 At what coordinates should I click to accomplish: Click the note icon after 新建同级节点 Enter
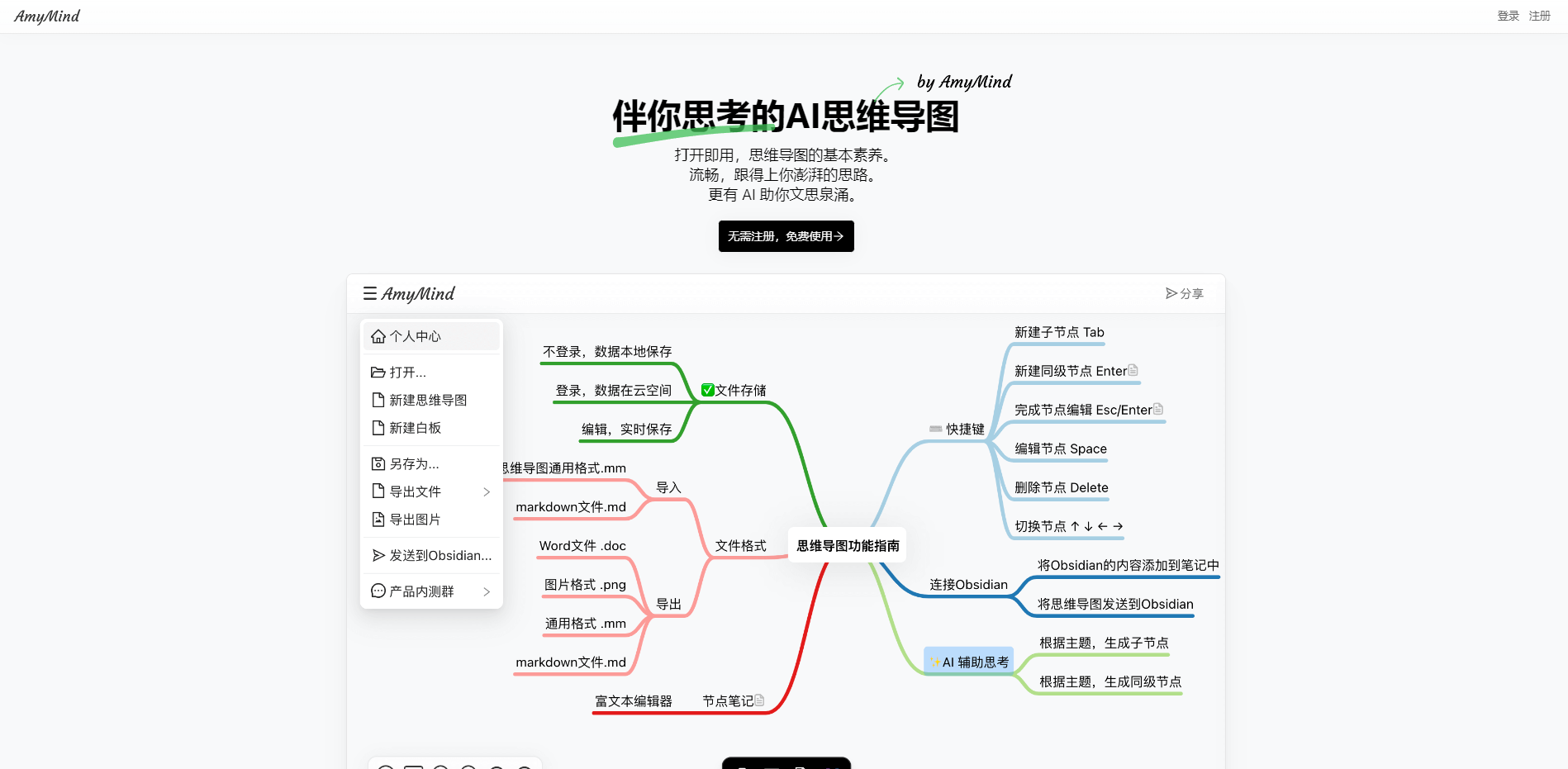point(1133,371)
